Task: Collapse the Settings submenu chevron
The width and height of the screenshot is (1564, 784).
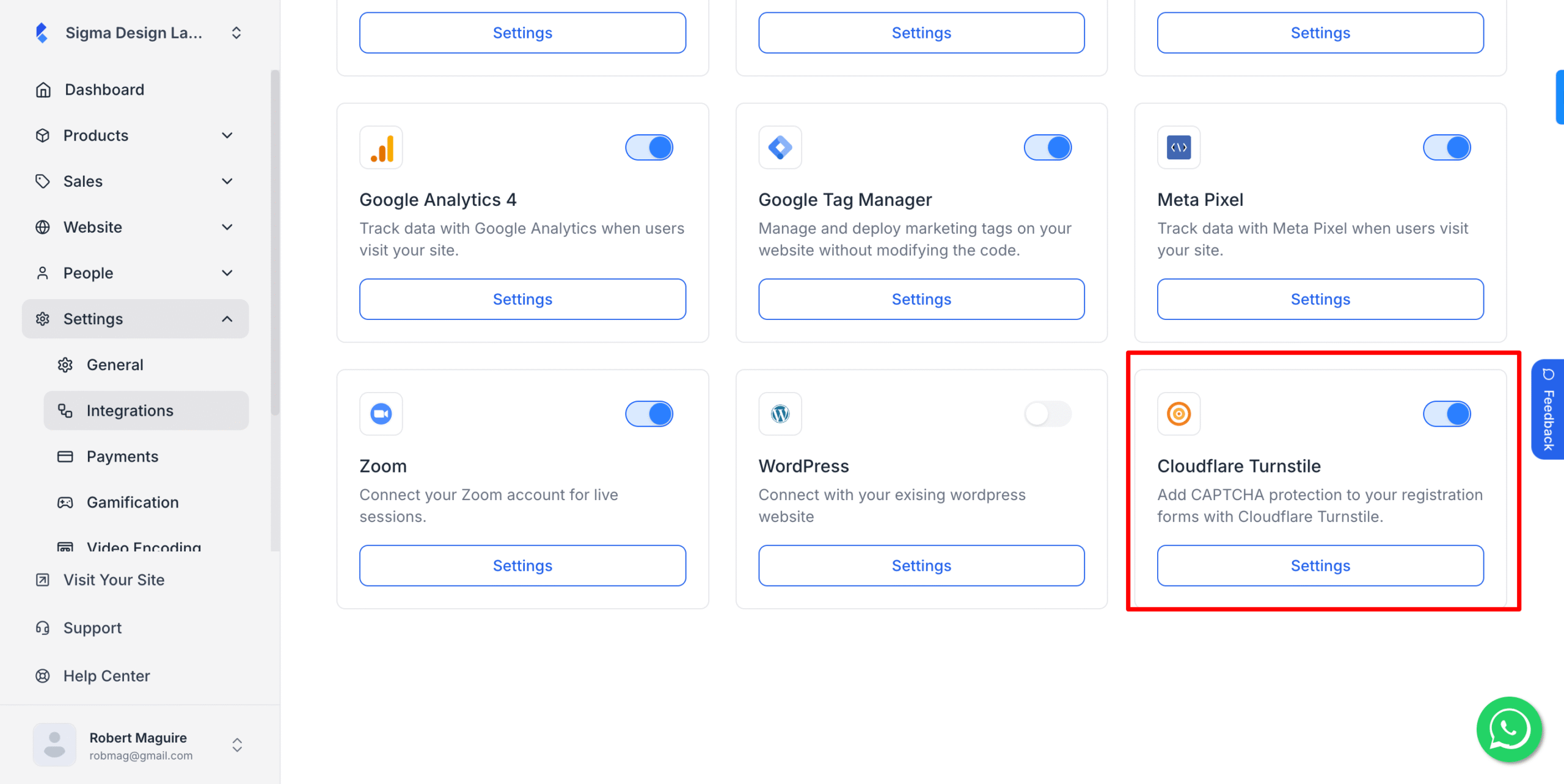Action: [227, 319]
